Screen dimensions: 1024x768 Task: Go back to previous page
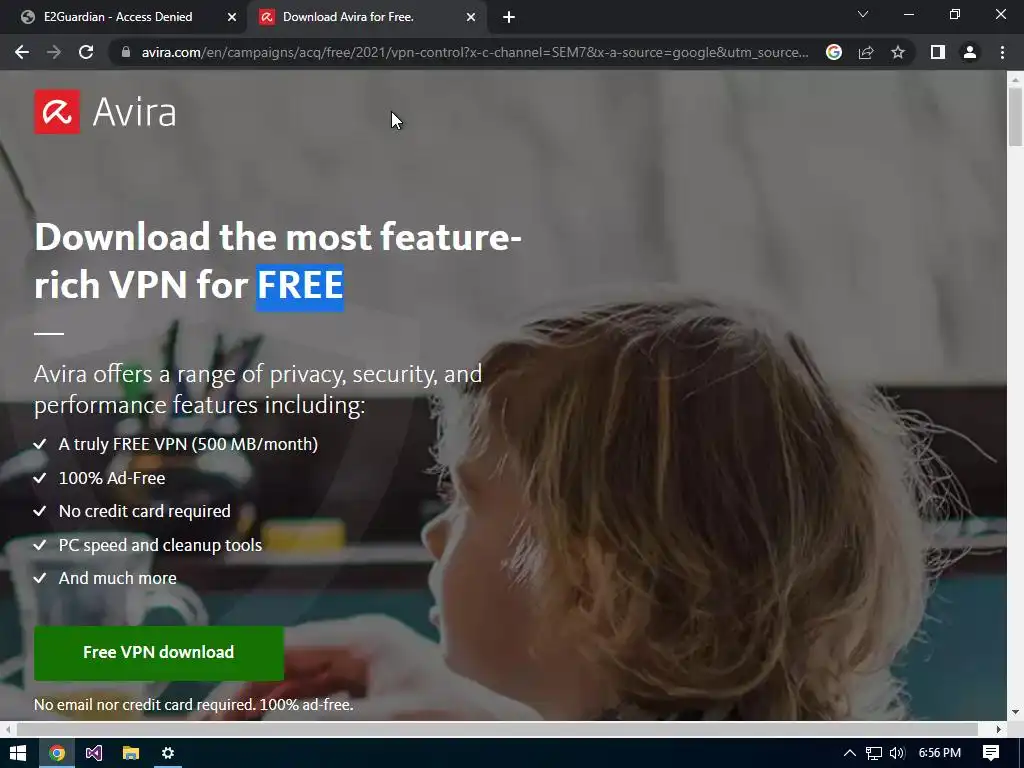(x=22, y=52)
